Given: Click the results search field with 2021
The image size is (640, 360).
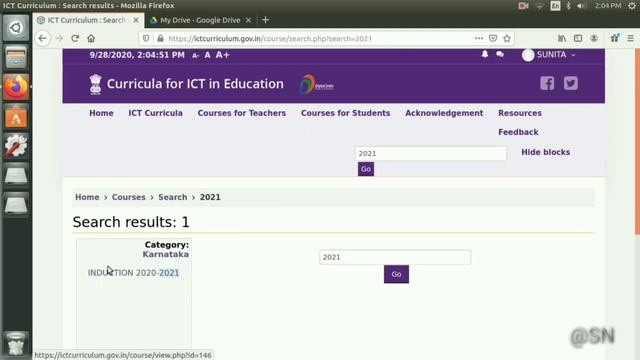Looking at the screenshot, I should (x=395, y=257).
